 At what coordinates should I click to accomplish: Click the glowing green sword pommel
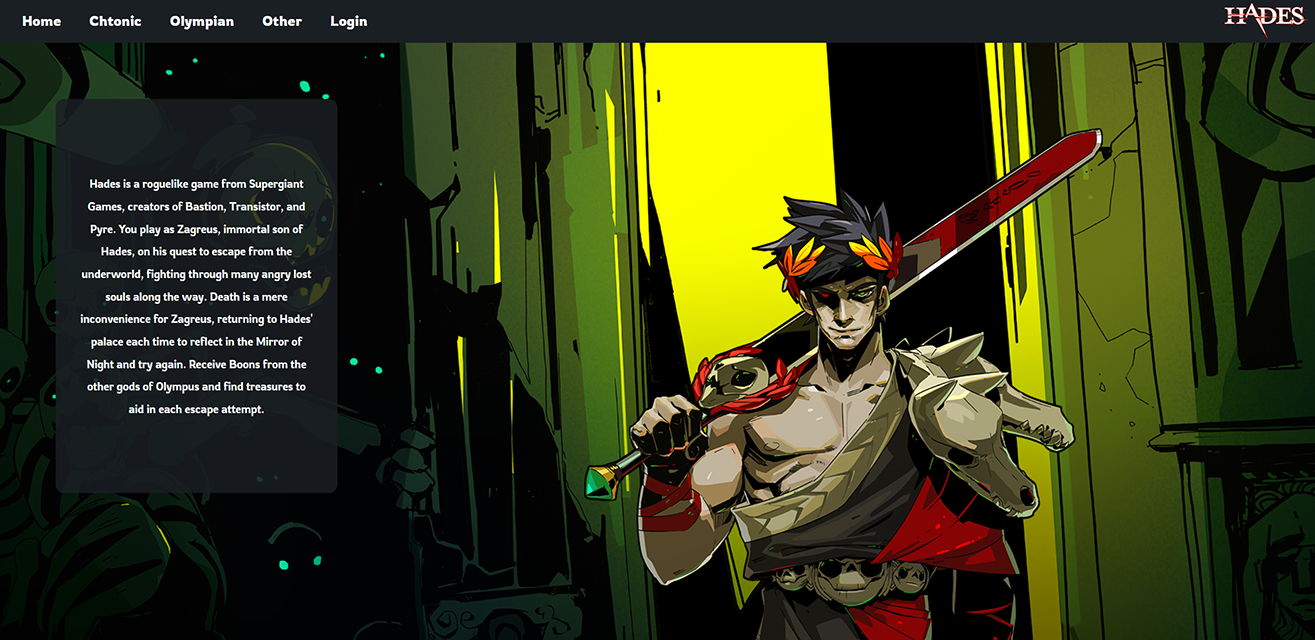pos(603,485)
